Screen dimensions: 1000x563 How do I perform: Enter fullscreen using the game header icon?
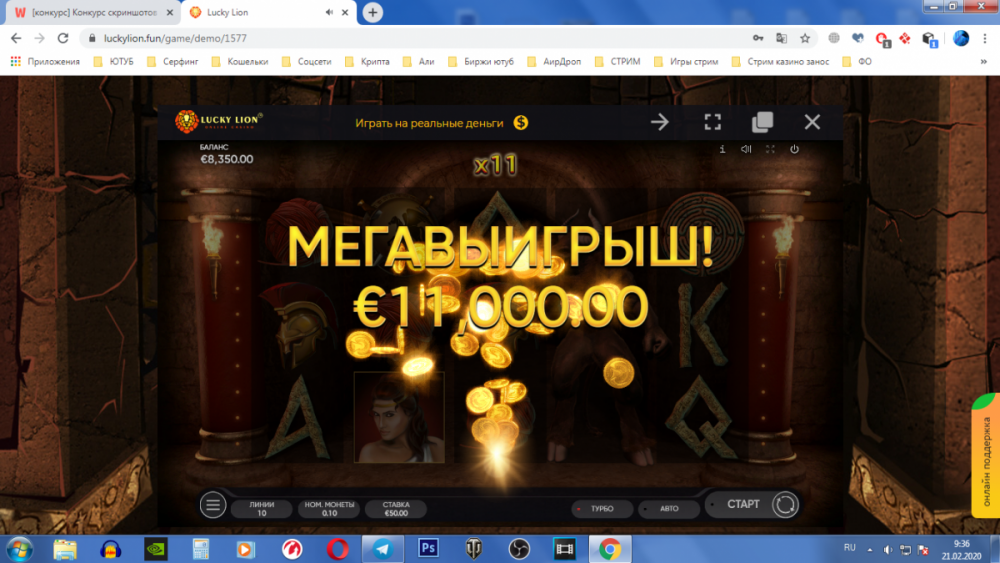712,122
